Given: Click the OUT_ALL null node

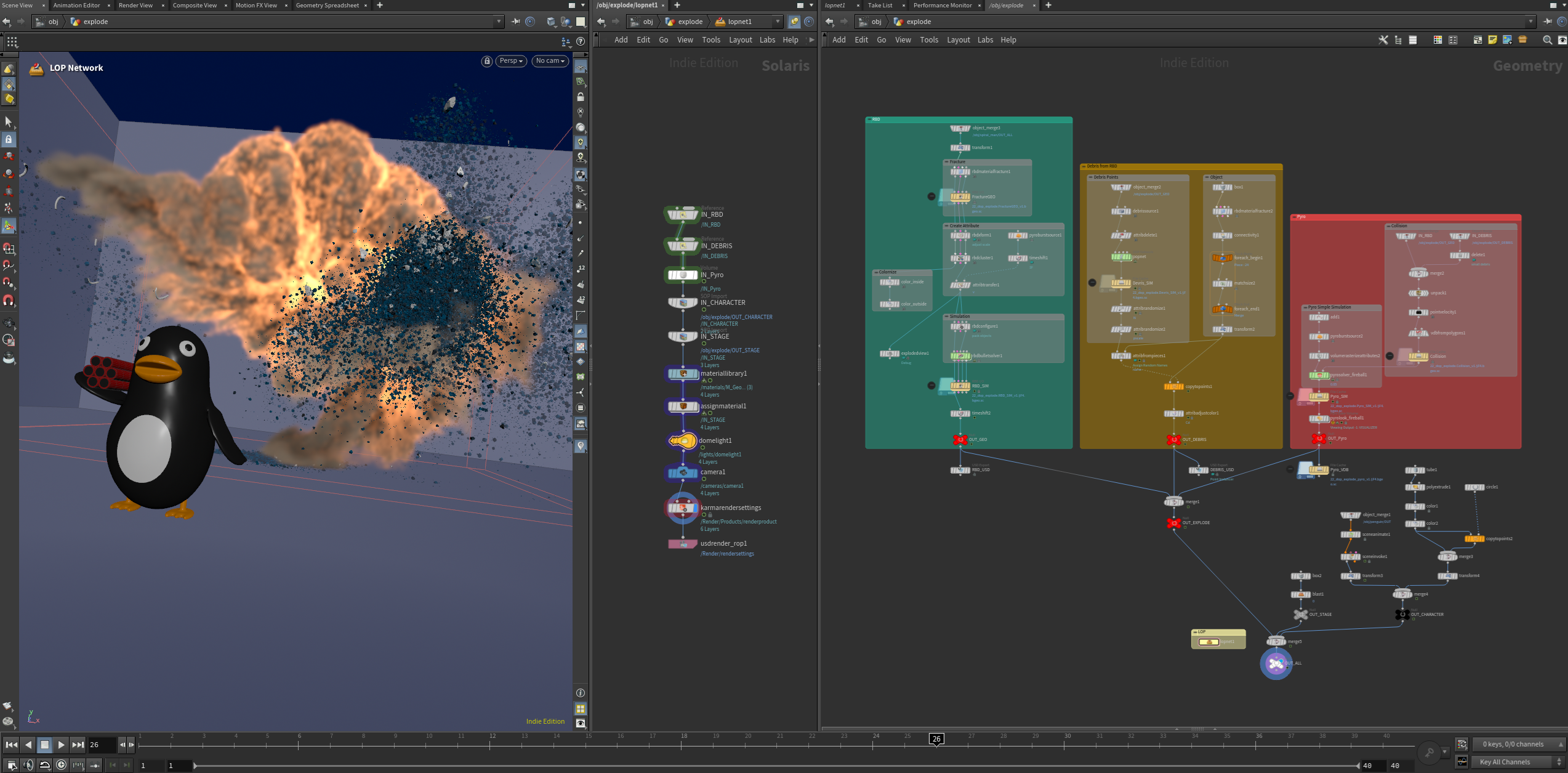Looking at the screenshot, I should click(x=1276, y=663).
